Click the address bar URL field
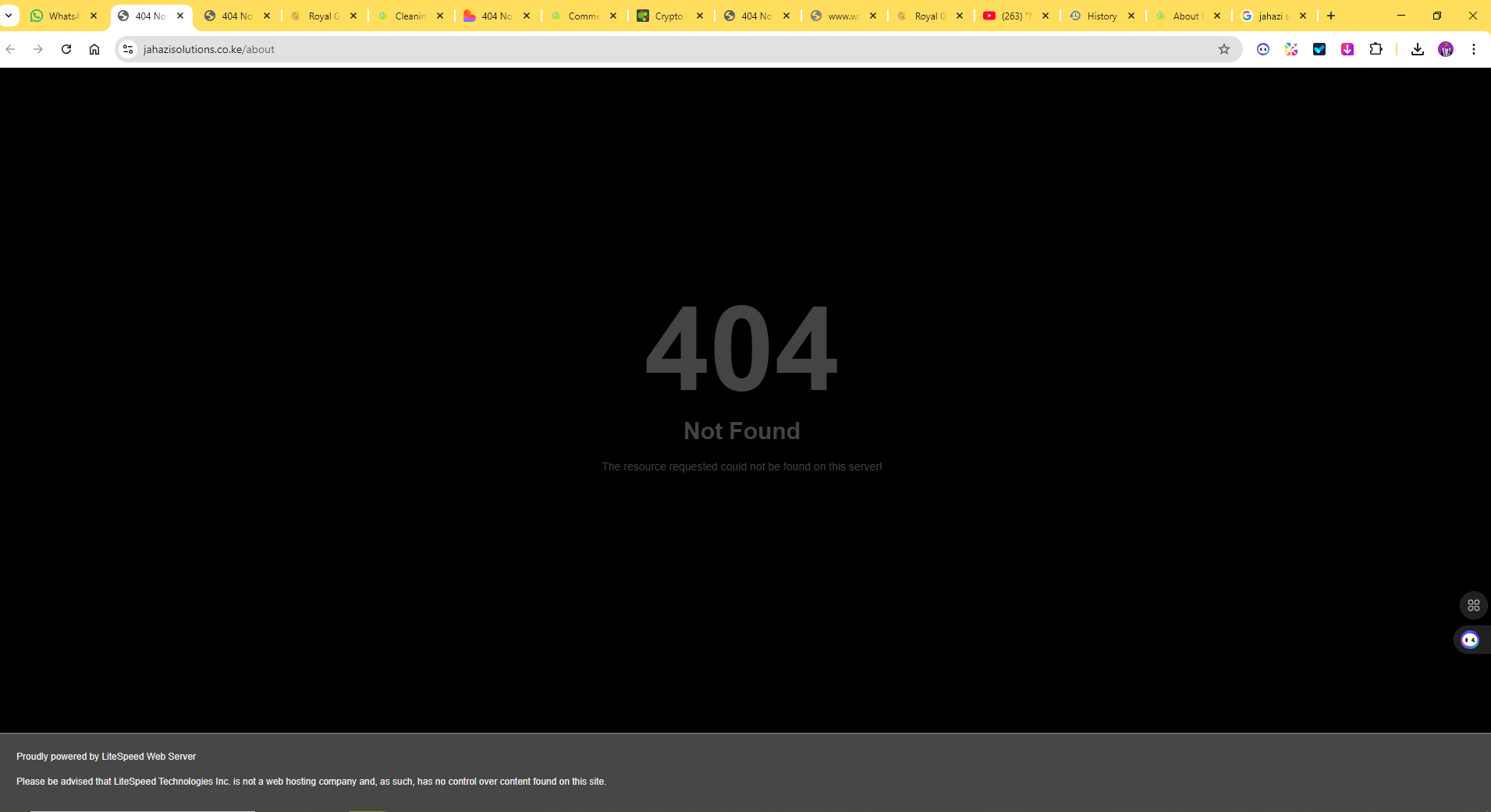 624,49
